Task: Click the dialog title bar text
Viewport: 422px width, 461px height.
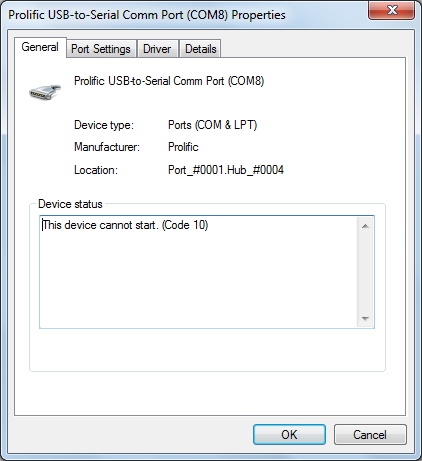Action: (147, 15)
